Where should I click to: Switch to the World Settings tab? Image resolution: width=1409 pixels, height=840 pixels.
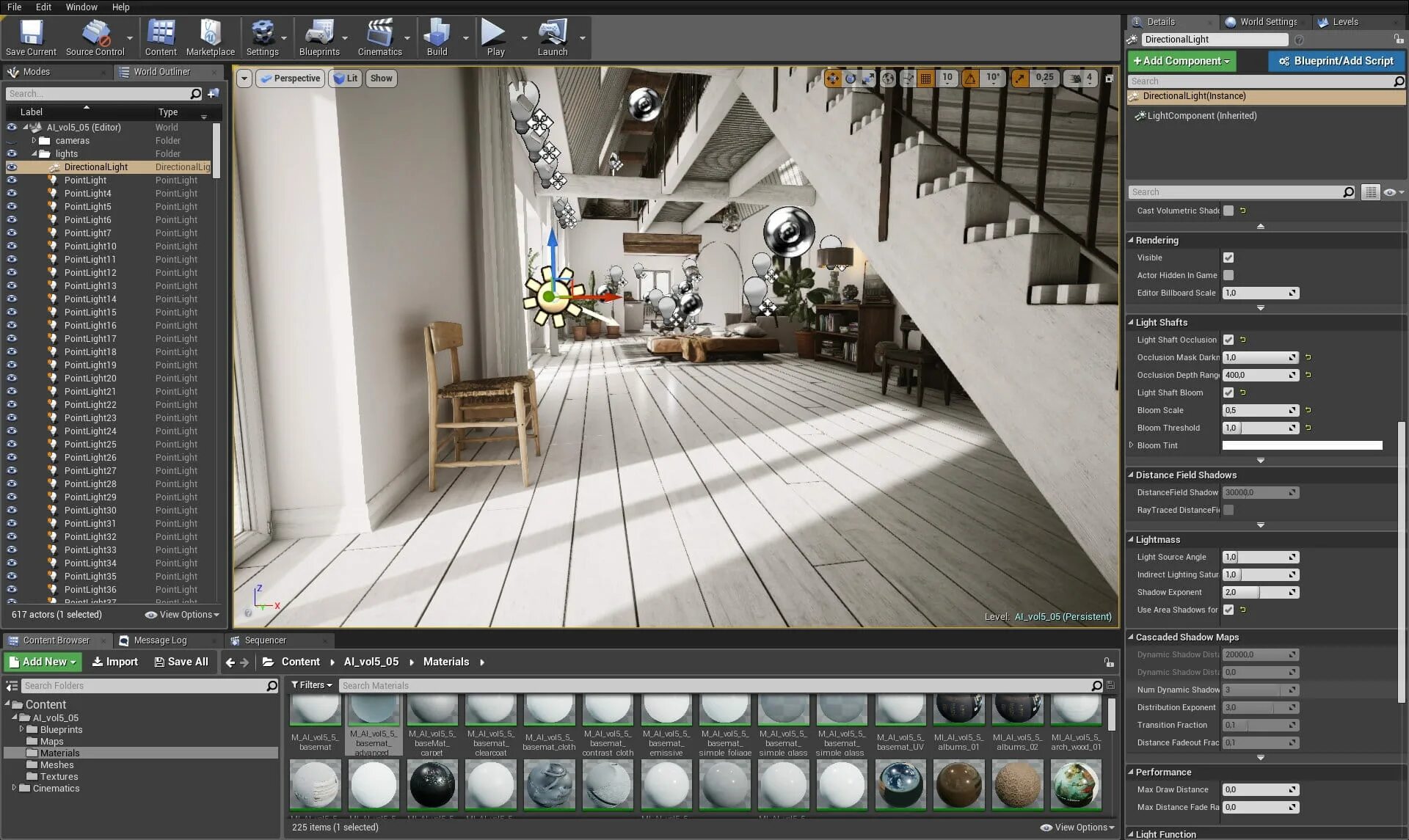pos(1267,22)
